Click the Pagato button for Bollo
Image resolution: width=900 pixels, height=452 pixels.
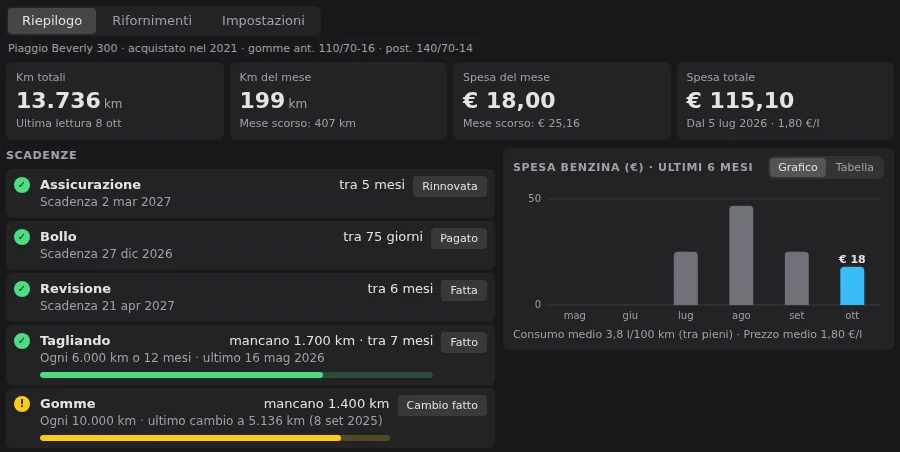(459, 238)
